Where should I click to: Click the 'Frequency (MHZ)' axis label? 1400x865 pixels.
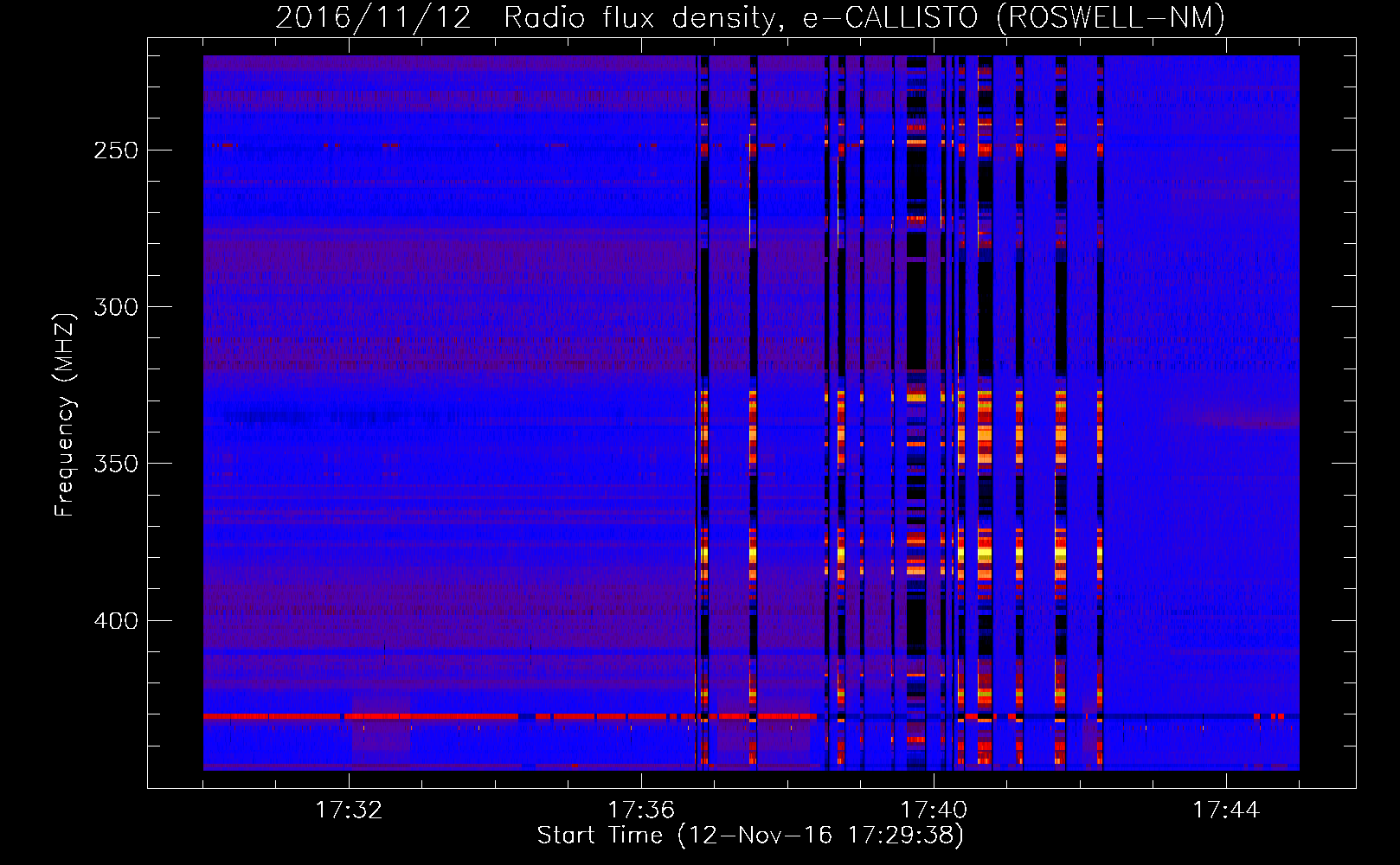coord(65,415)
